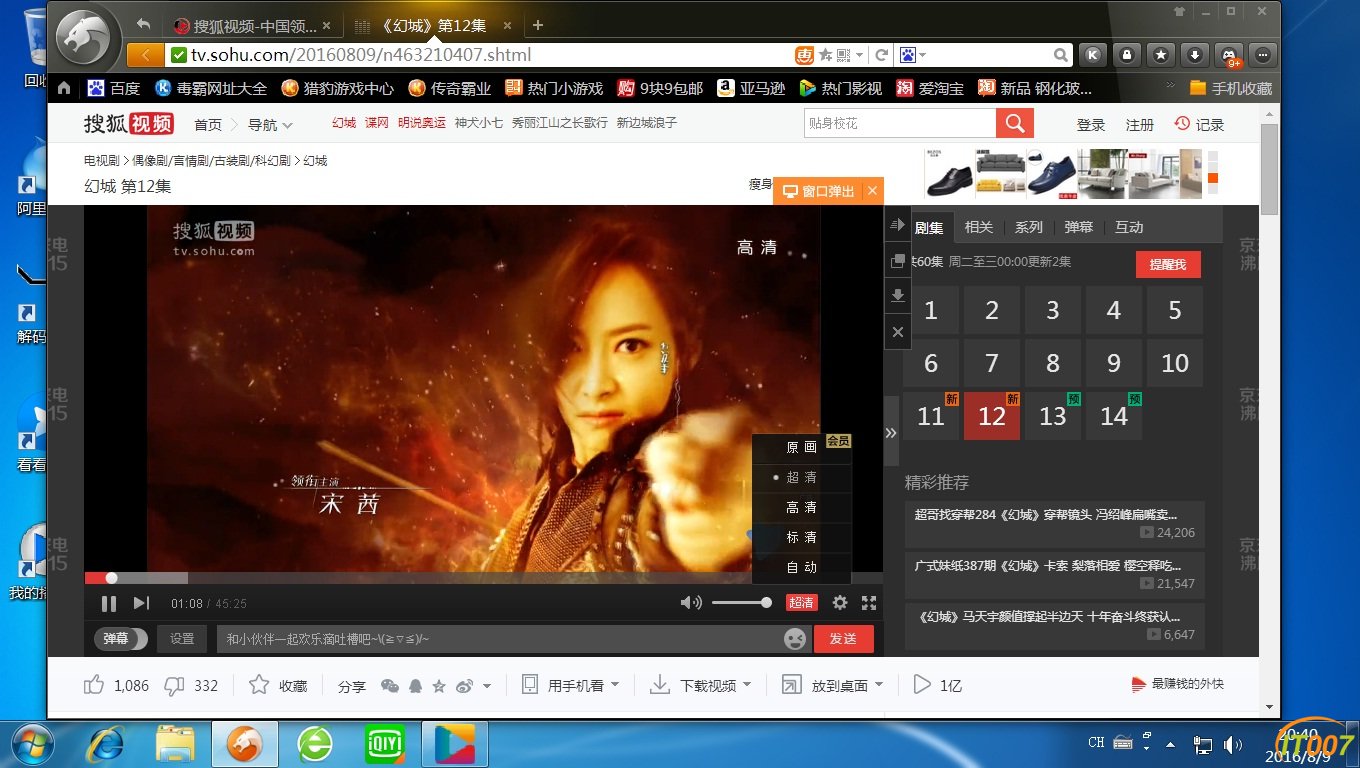Open danmaku 设置 button

[x=182, y=639]
